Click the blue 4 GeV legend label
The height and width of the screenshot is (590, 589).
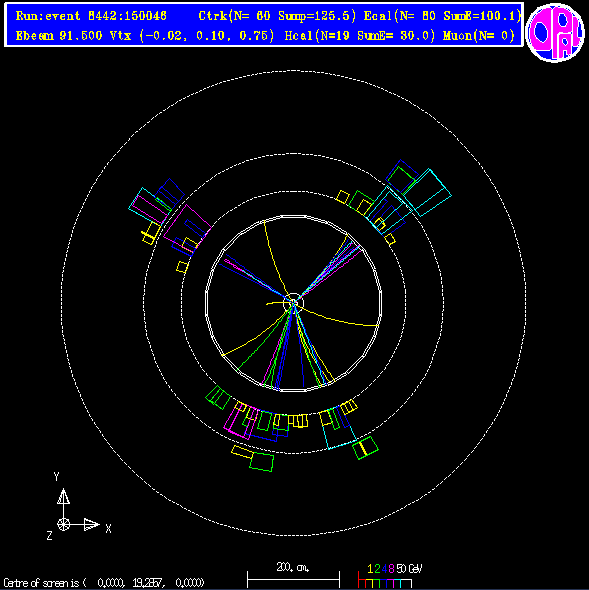coord(384,568)
